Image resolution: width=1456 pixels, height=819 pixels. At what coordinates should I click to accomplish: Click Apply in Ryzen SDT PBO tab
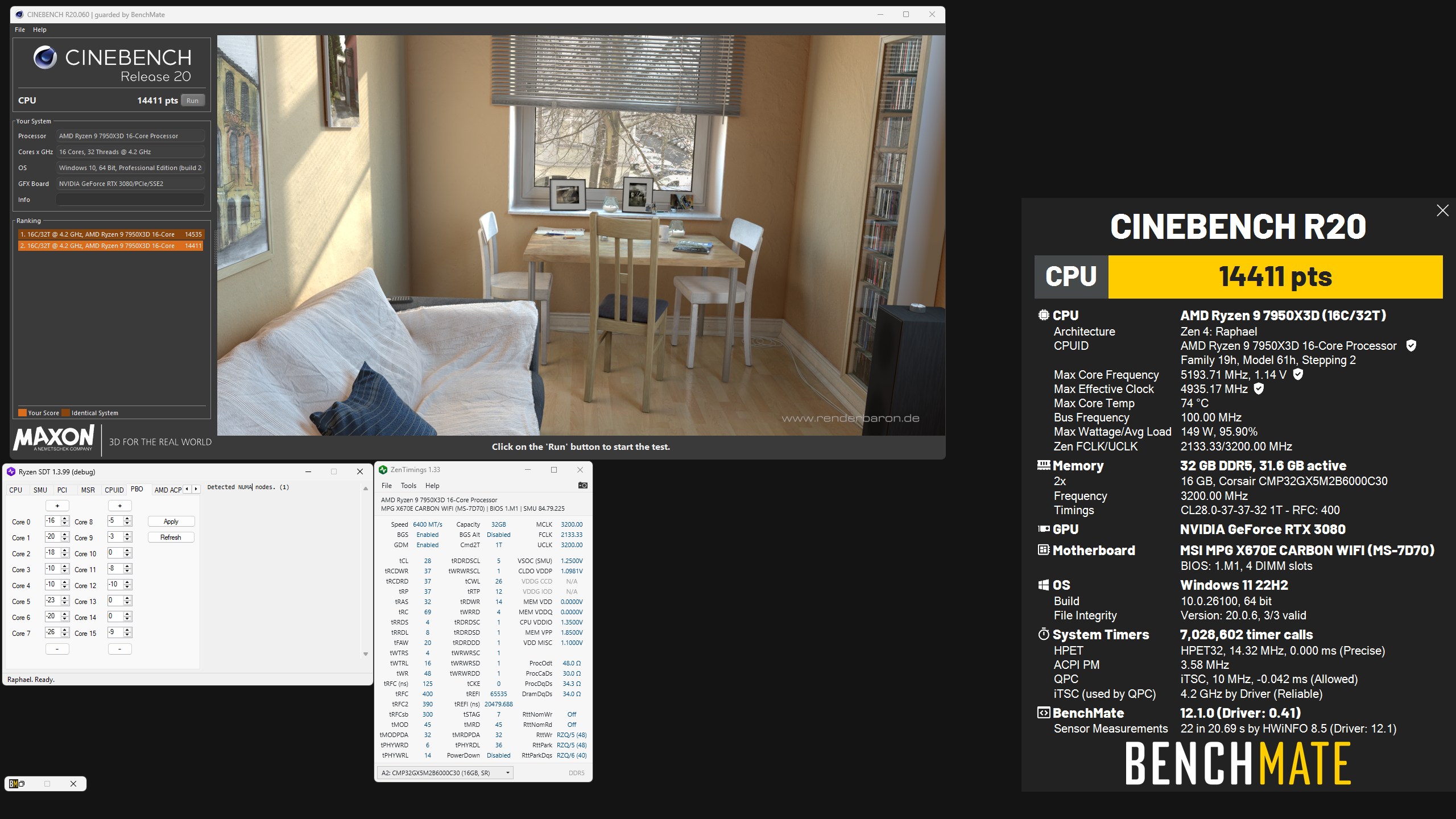pyautogui.click(x=171, y=521)
